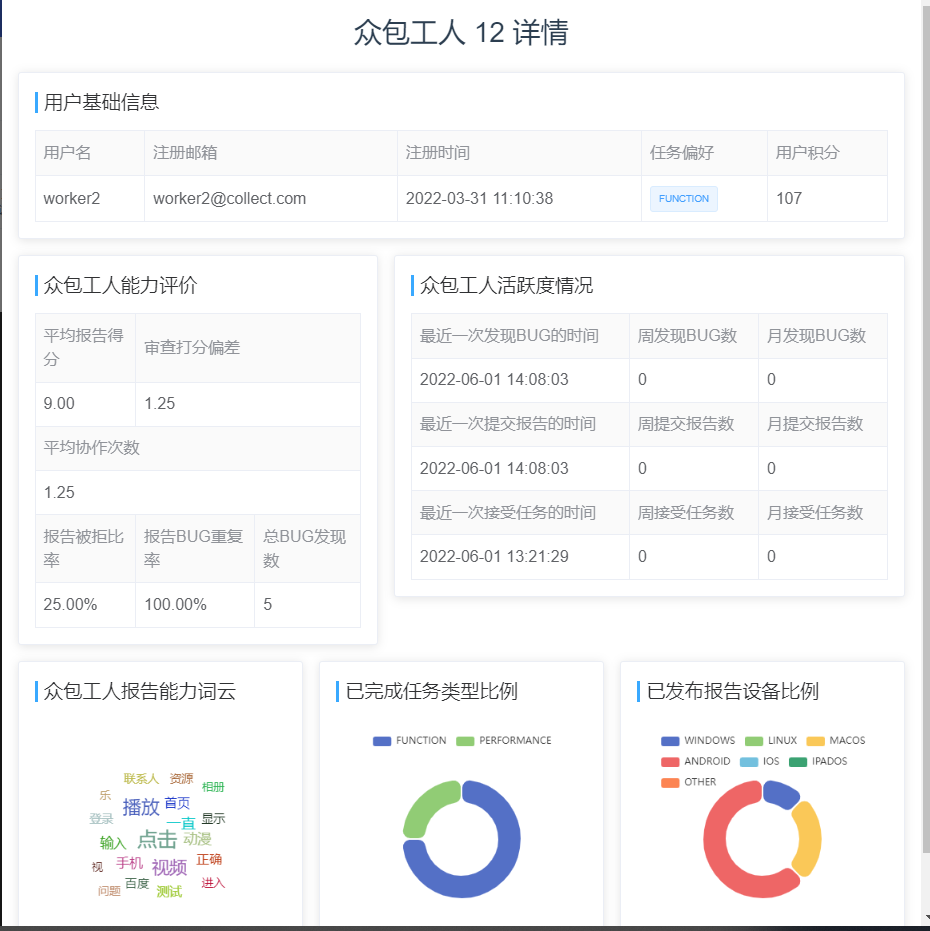This screenshot has height=931, width=930.
Task: Click the user score value 107
Action: [789, 198]
